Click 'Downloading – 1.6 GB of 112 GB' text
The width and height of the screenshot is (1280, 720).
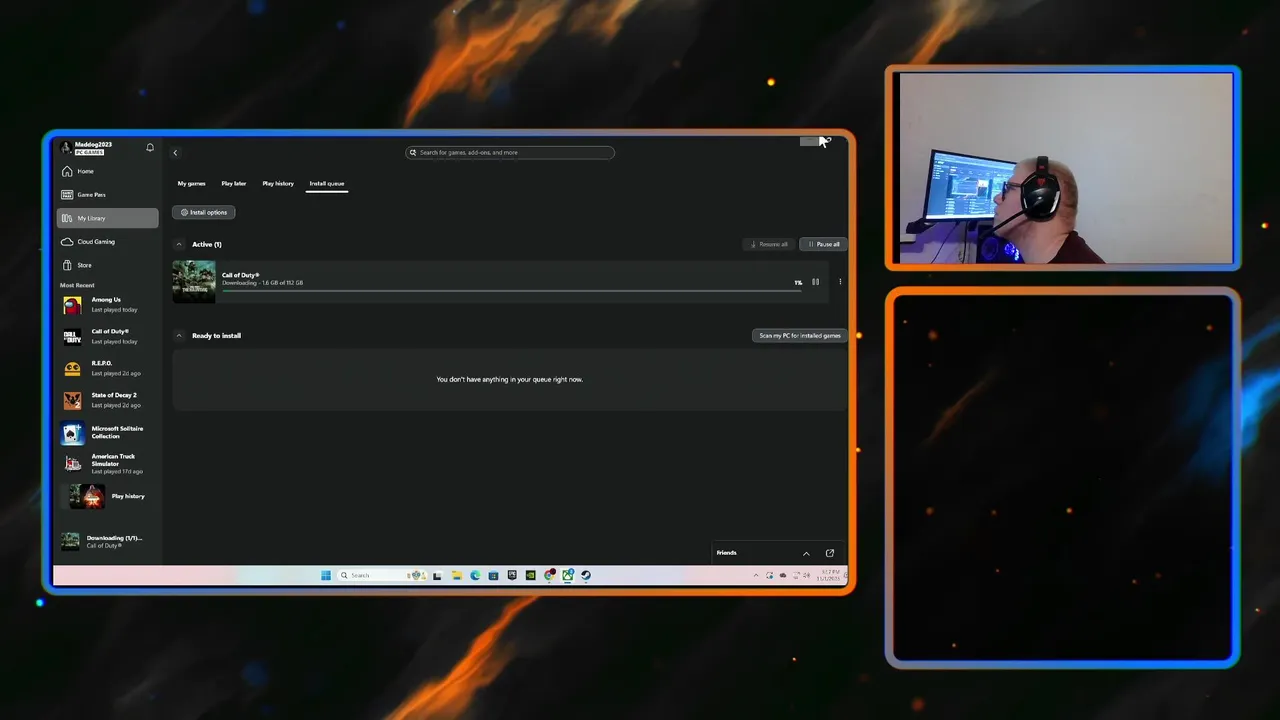(262, 283)
